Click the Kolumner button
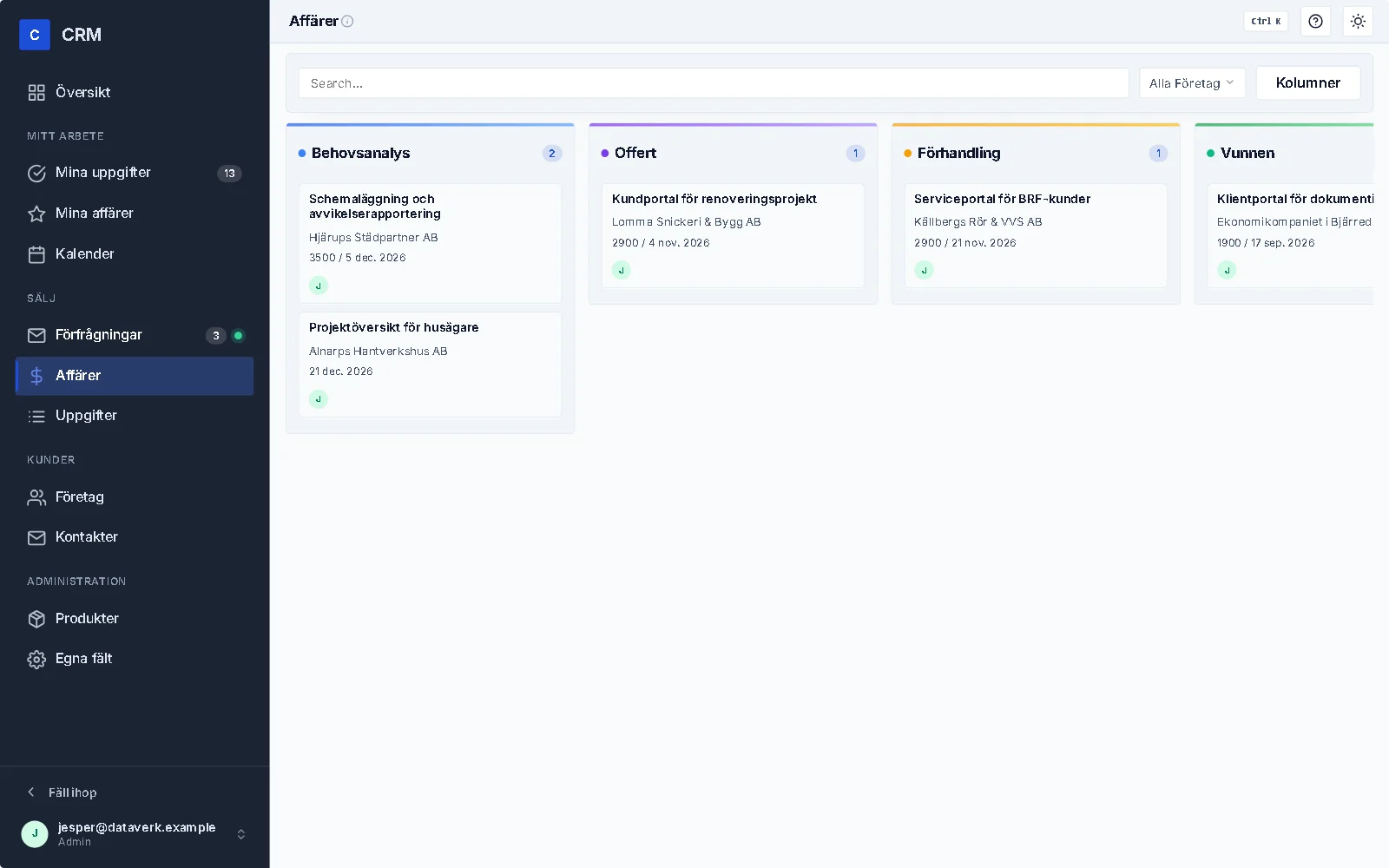Viewport: 1389px width, 868px height. 1308,83
